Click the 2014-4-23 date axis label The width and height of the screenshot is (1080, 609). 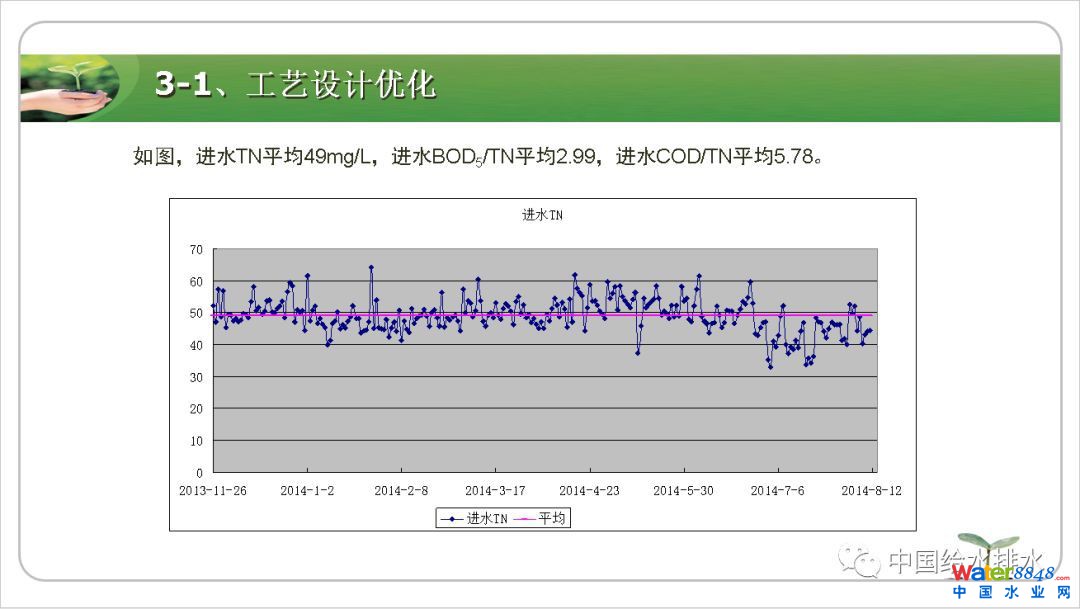pyautogui.click(x=589, y=490)
